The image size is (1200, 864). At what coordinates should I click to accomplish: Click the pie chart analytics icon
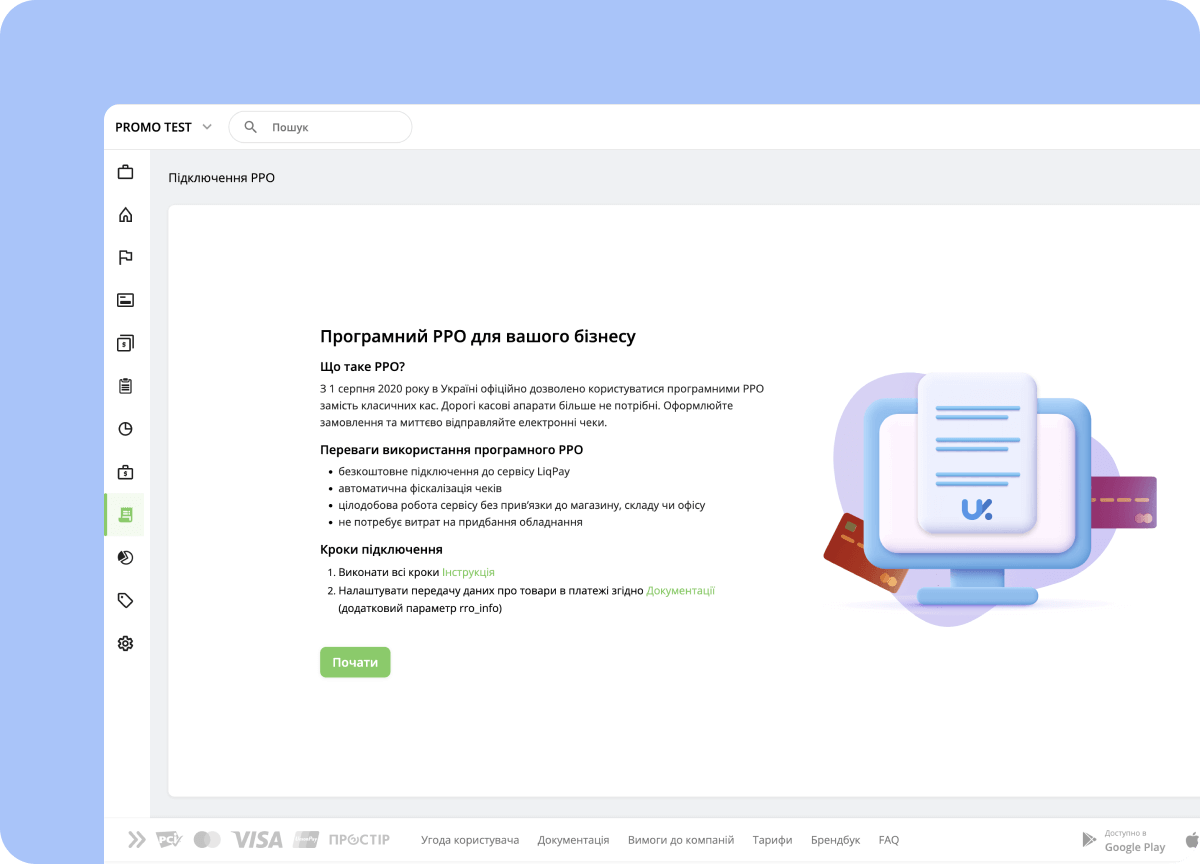[125, 557]
